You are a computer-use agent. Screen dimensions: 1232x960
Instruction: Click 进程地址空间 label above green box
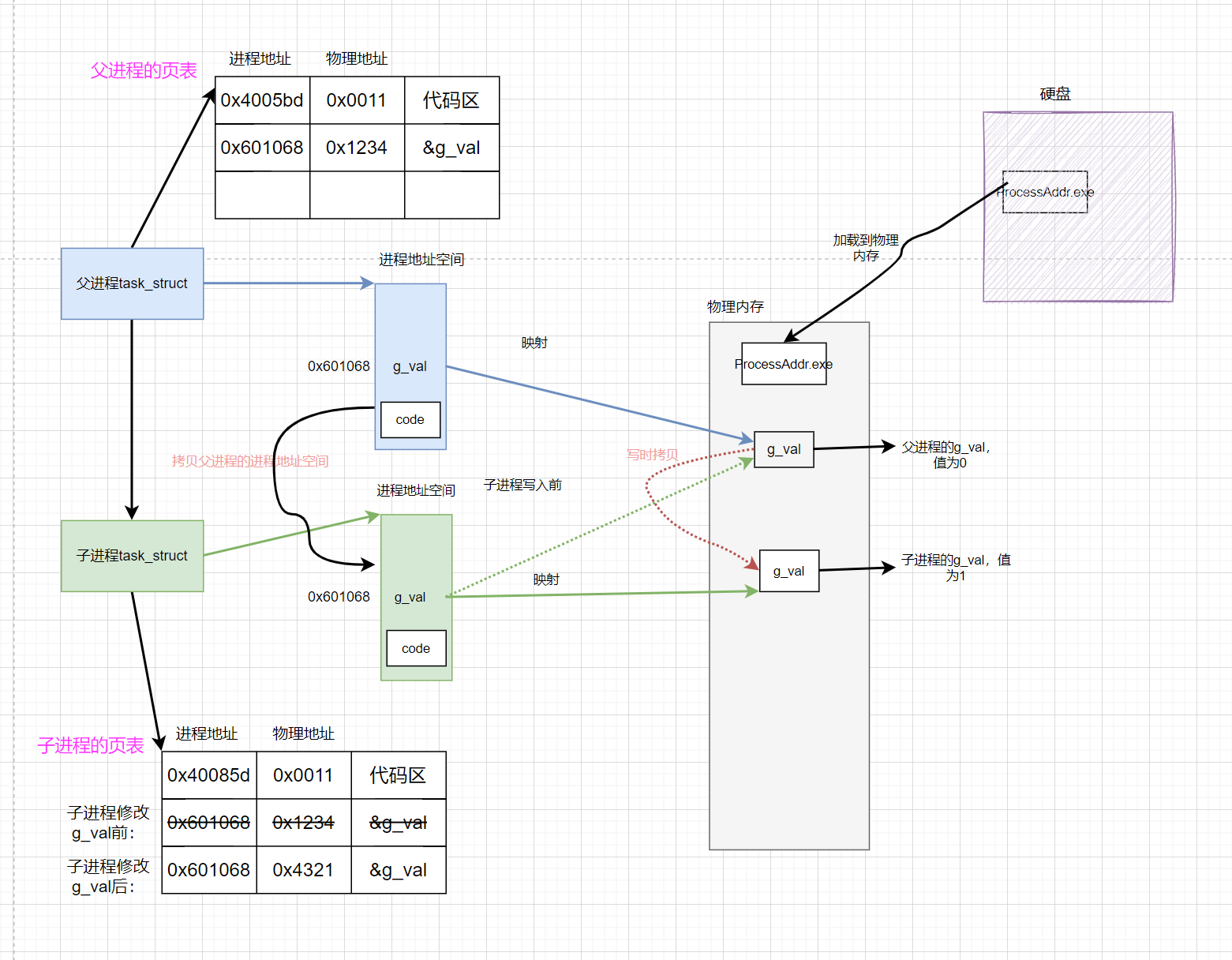point(416,490)
